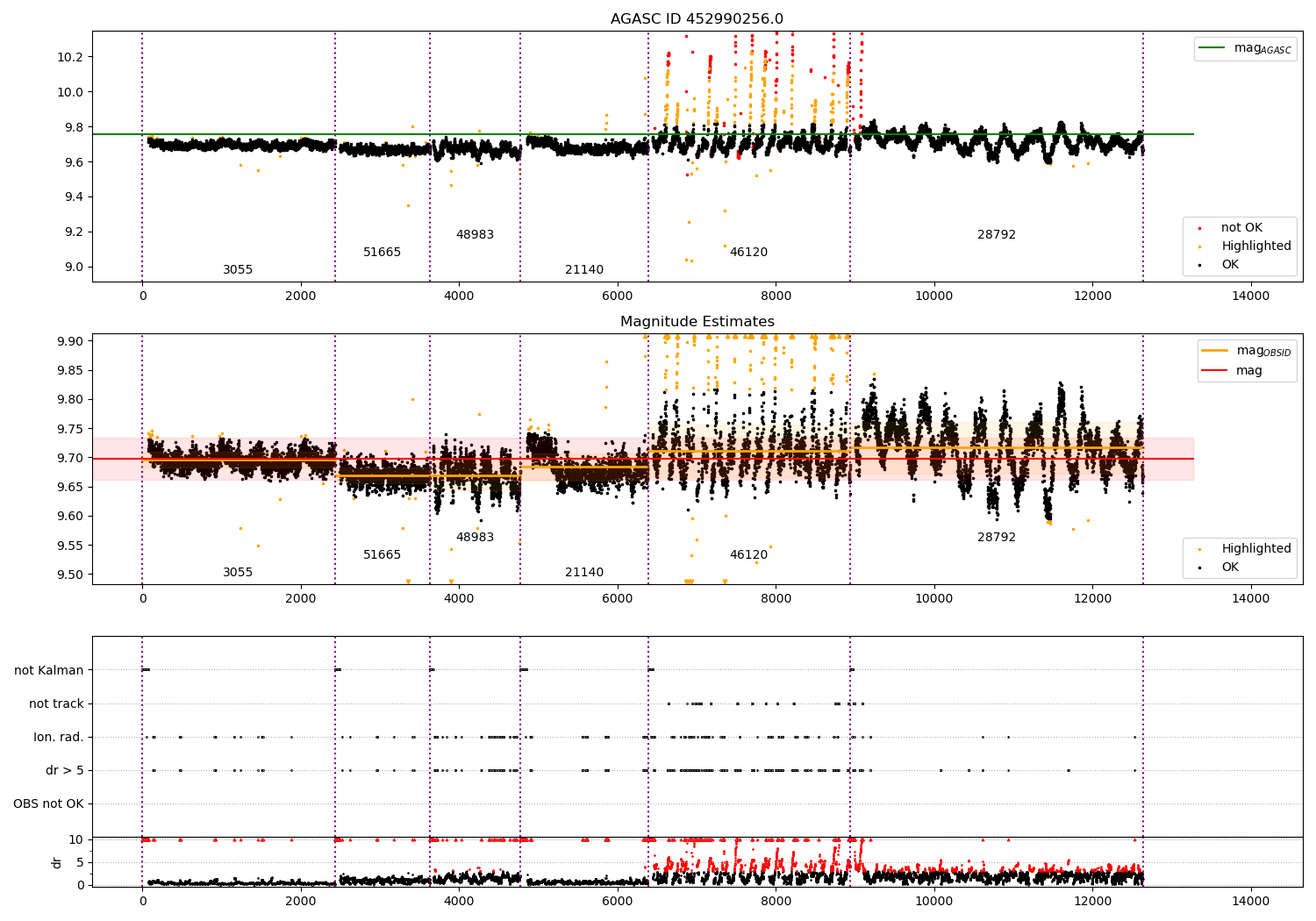Click obsid label 28792 in top plot
Image resolution: width=1316 pixels, height=921 pixels.
[997, 235]
